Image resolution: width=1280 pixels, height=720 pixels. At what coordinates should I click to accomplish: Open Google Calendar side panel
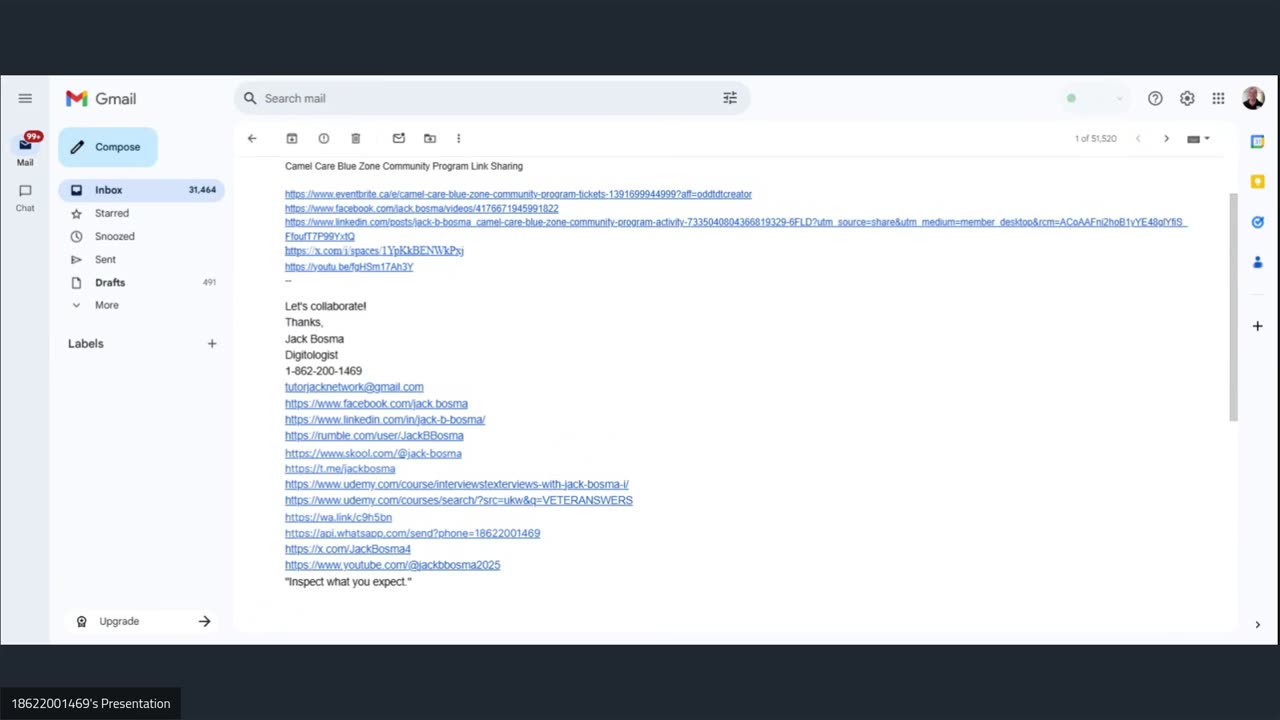point(1258,141)
